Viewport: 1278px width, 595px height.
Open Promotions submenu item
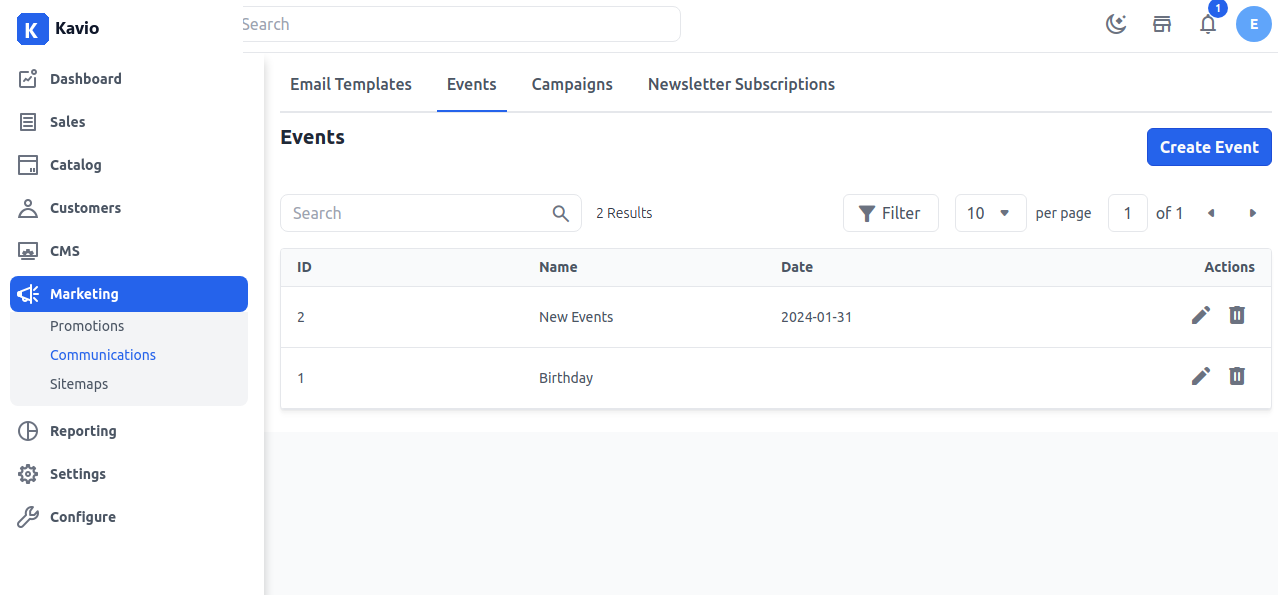pos(87,326)
